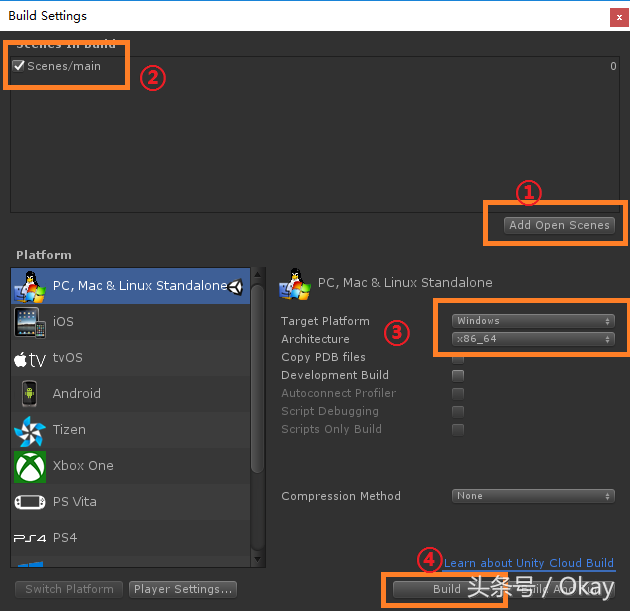Toggle the Autoconnect Profiler checkbox
Screen dimensions: 630x611
click(458, 394)
